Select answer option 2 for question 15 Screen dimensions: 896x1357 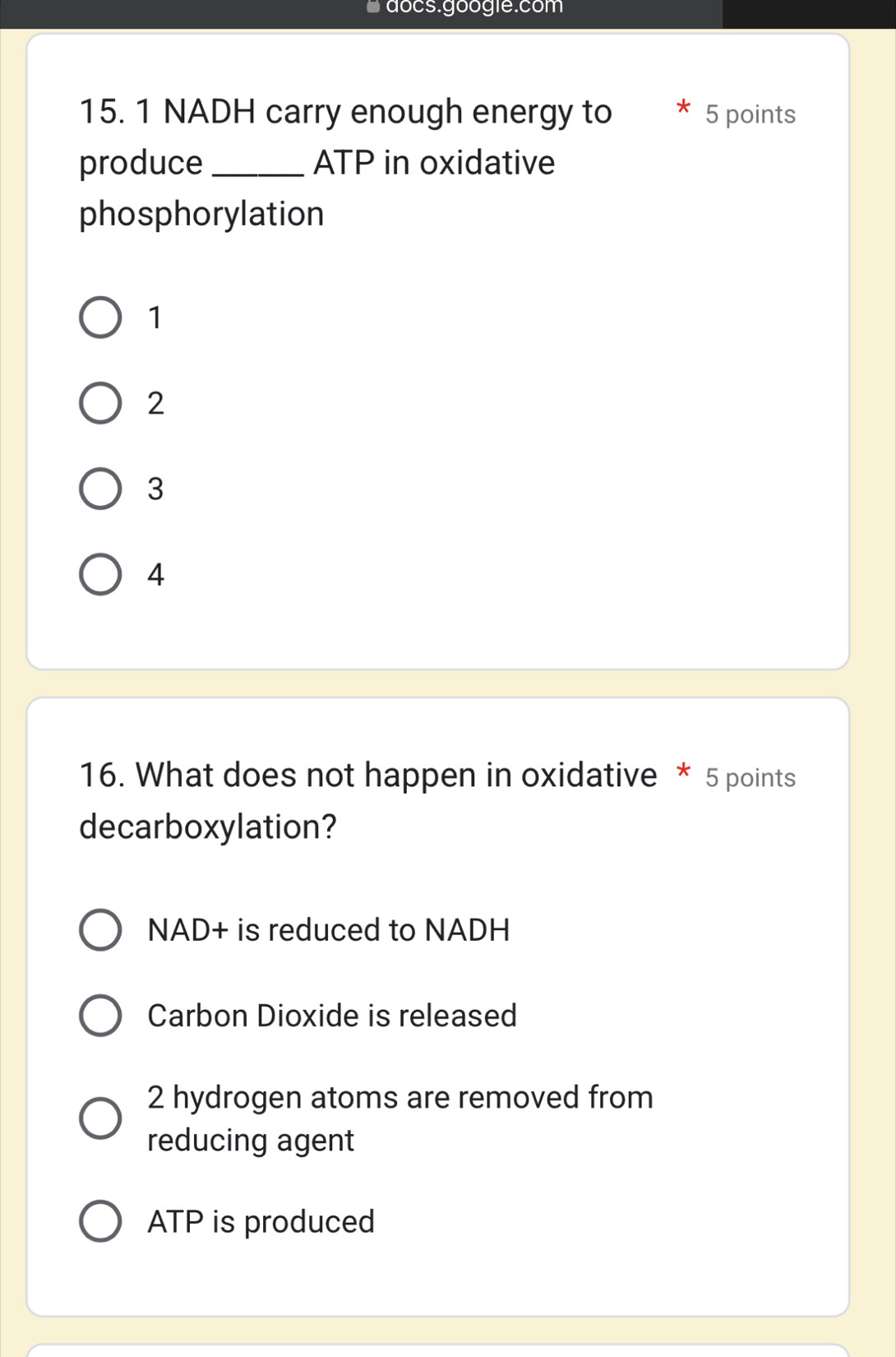(x=99, y=403)
